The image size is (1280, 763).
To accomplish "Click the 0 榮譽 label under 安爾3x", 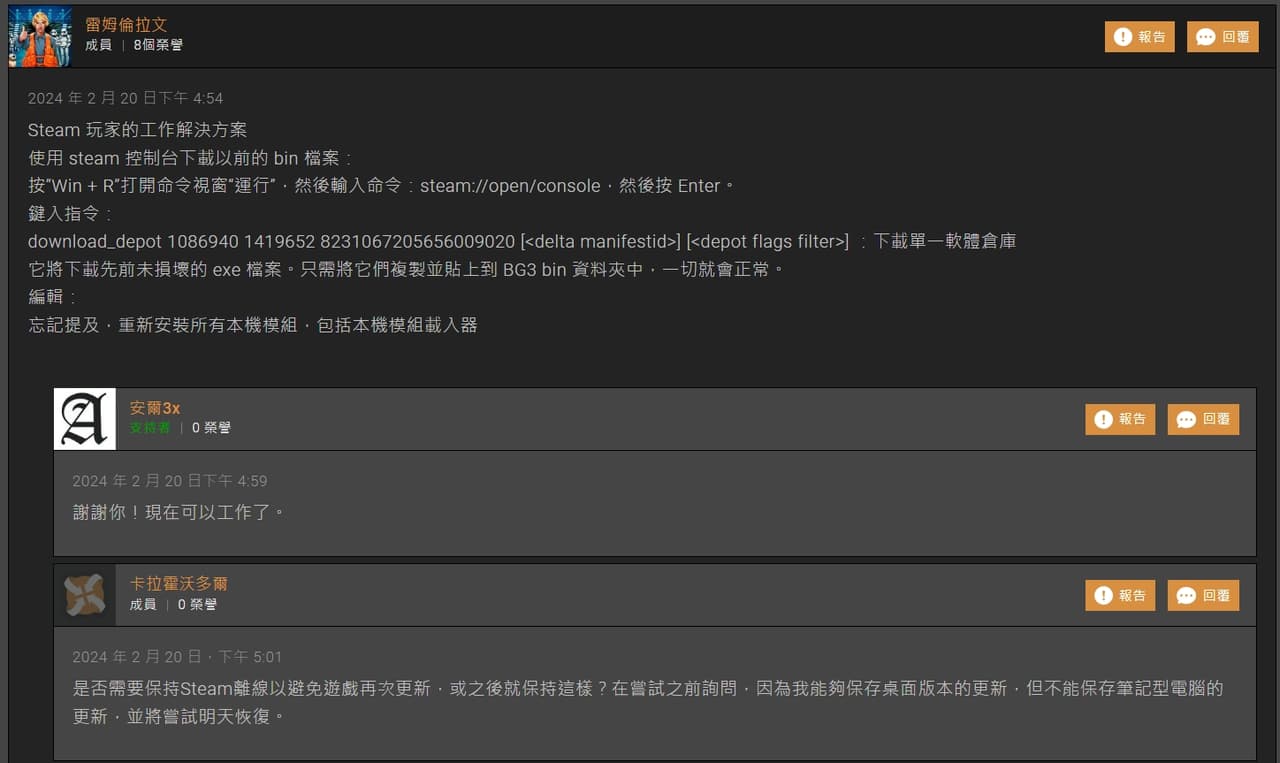I will (210, 427).
